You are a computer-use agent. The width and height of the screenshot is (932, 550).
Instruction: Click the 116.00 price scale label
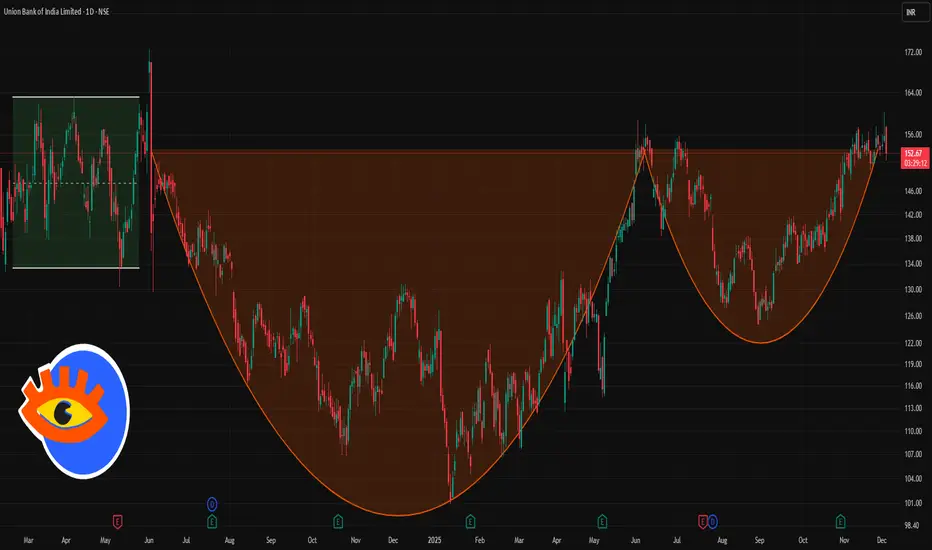pyautogui.click(x=913, y=386)
